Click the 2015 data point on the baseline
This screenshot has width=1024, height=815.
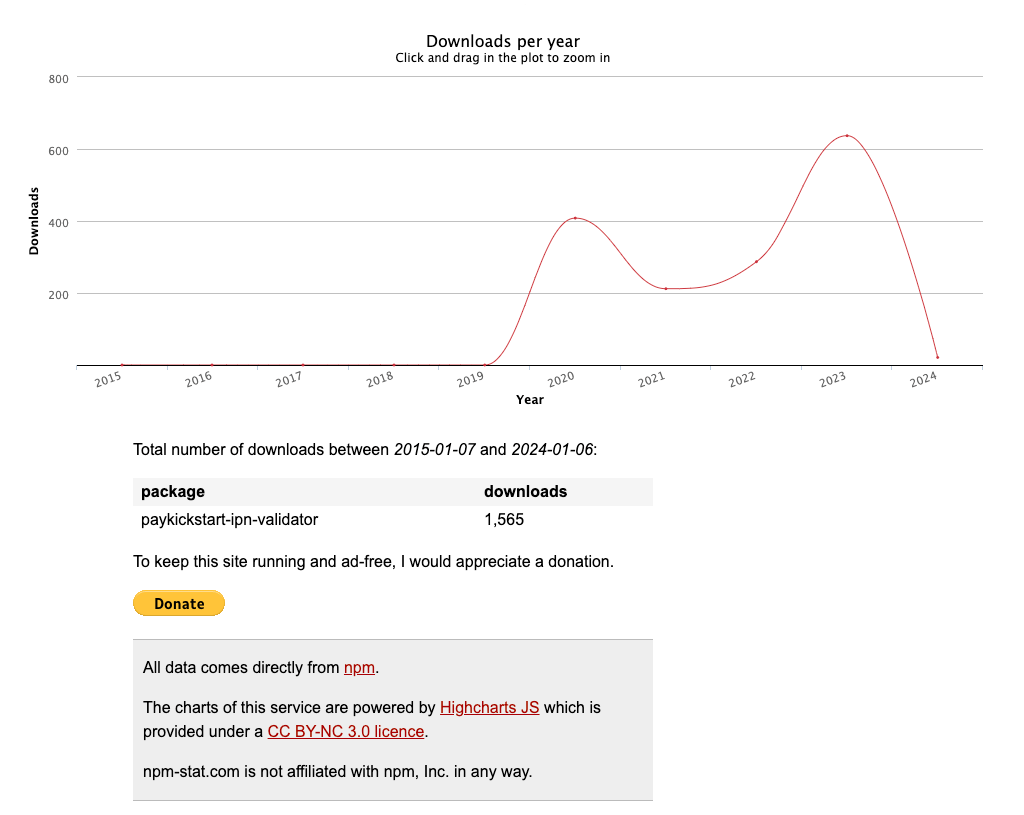[124, 364]
